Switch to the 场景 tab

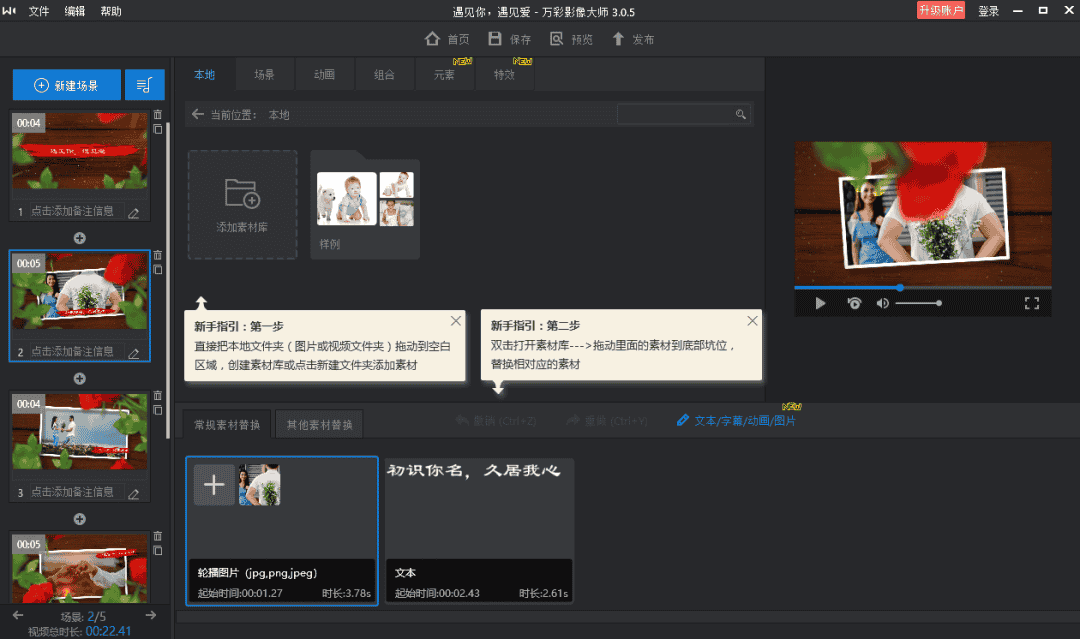pos(264,73)
